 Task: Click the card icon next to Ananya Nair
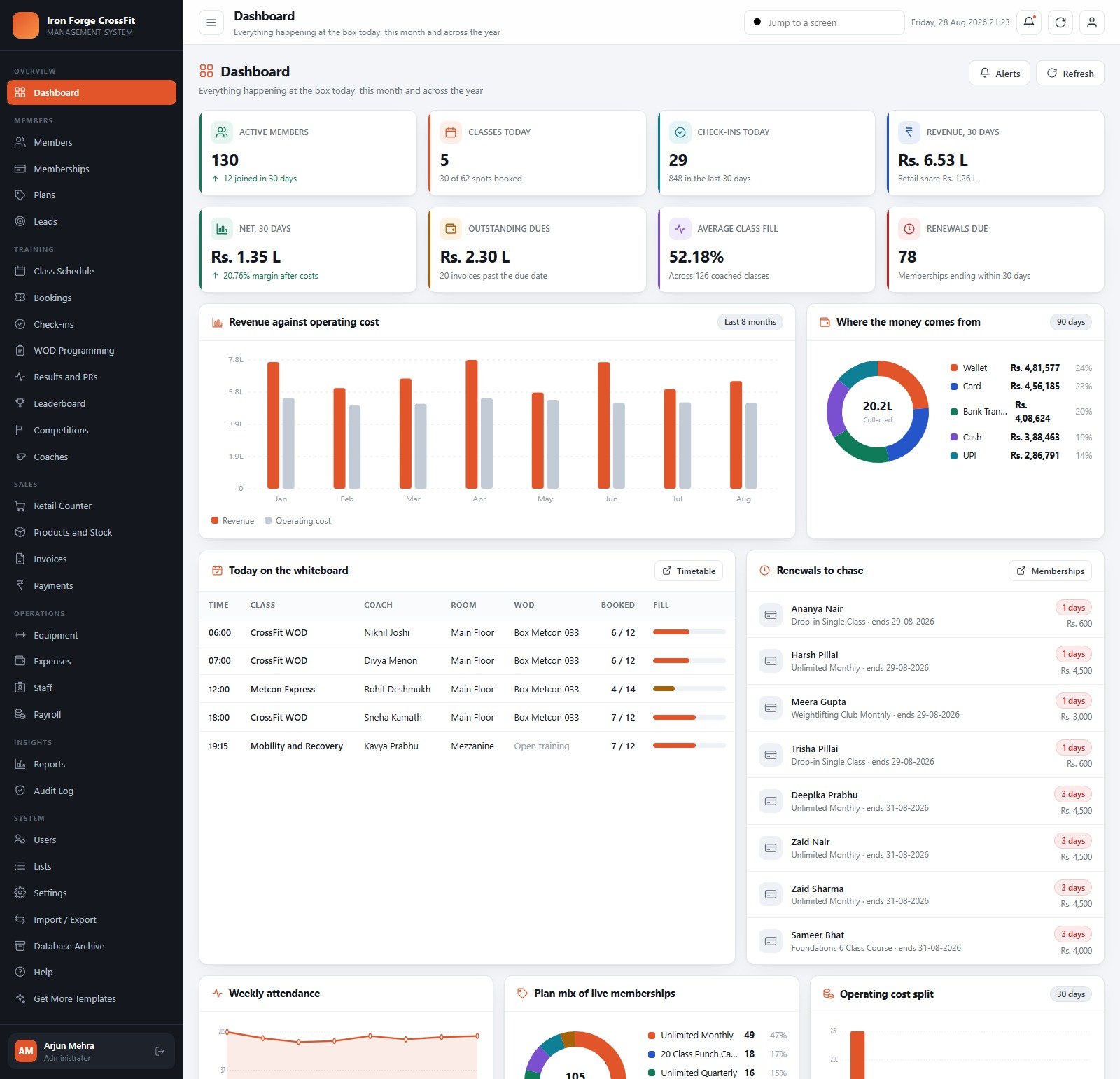(x=771, y=615)
